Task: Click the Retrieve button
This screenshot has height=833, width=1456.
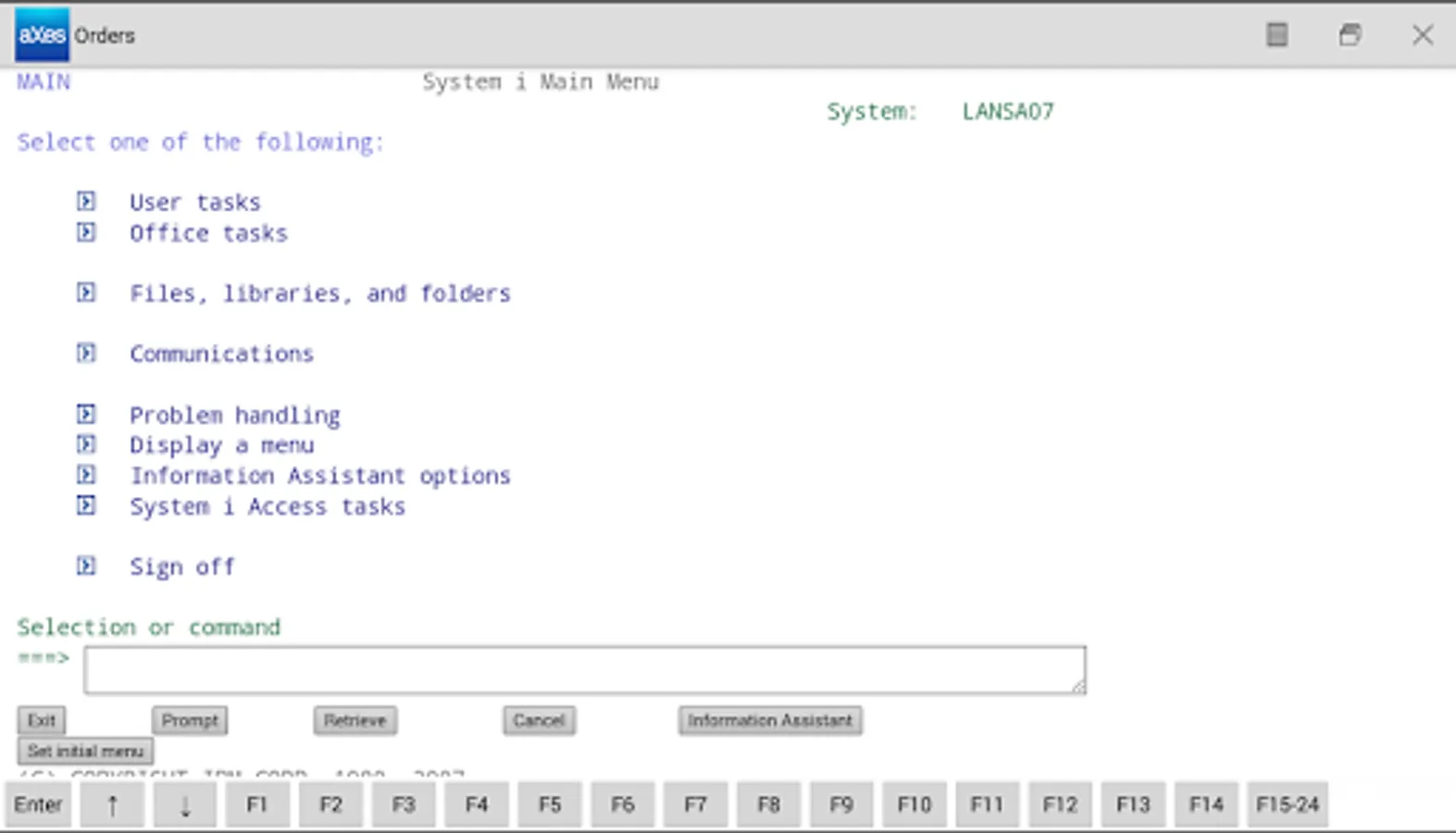Action: 355,720
